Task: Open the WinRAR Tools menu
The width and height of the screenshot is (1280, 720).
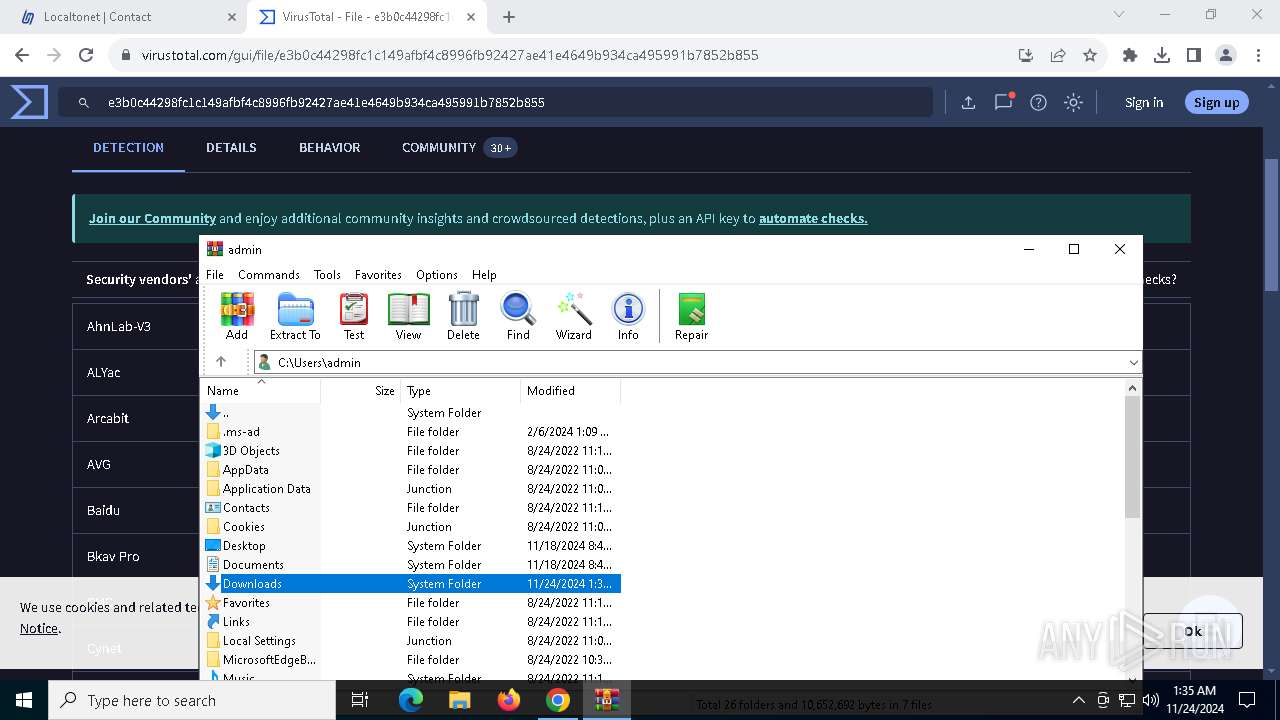Action: pyautogui.click(x=327, y=274)
